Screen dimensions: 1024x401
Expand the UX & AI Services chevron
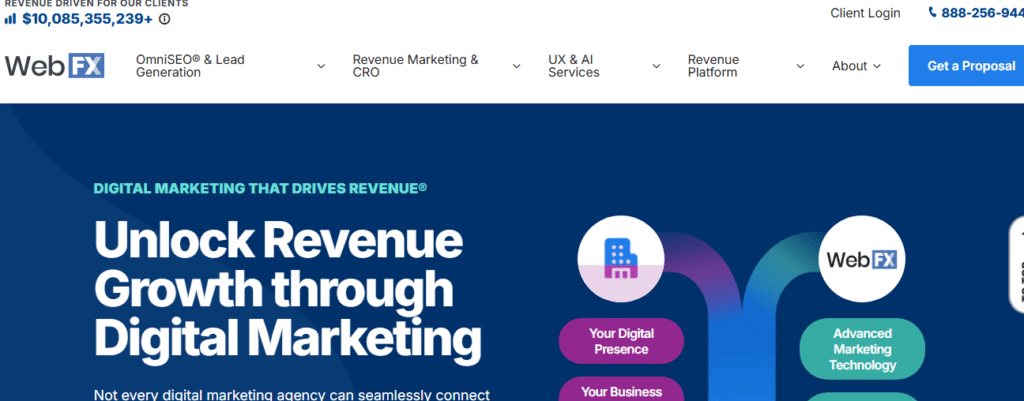[x=656, y=66]
